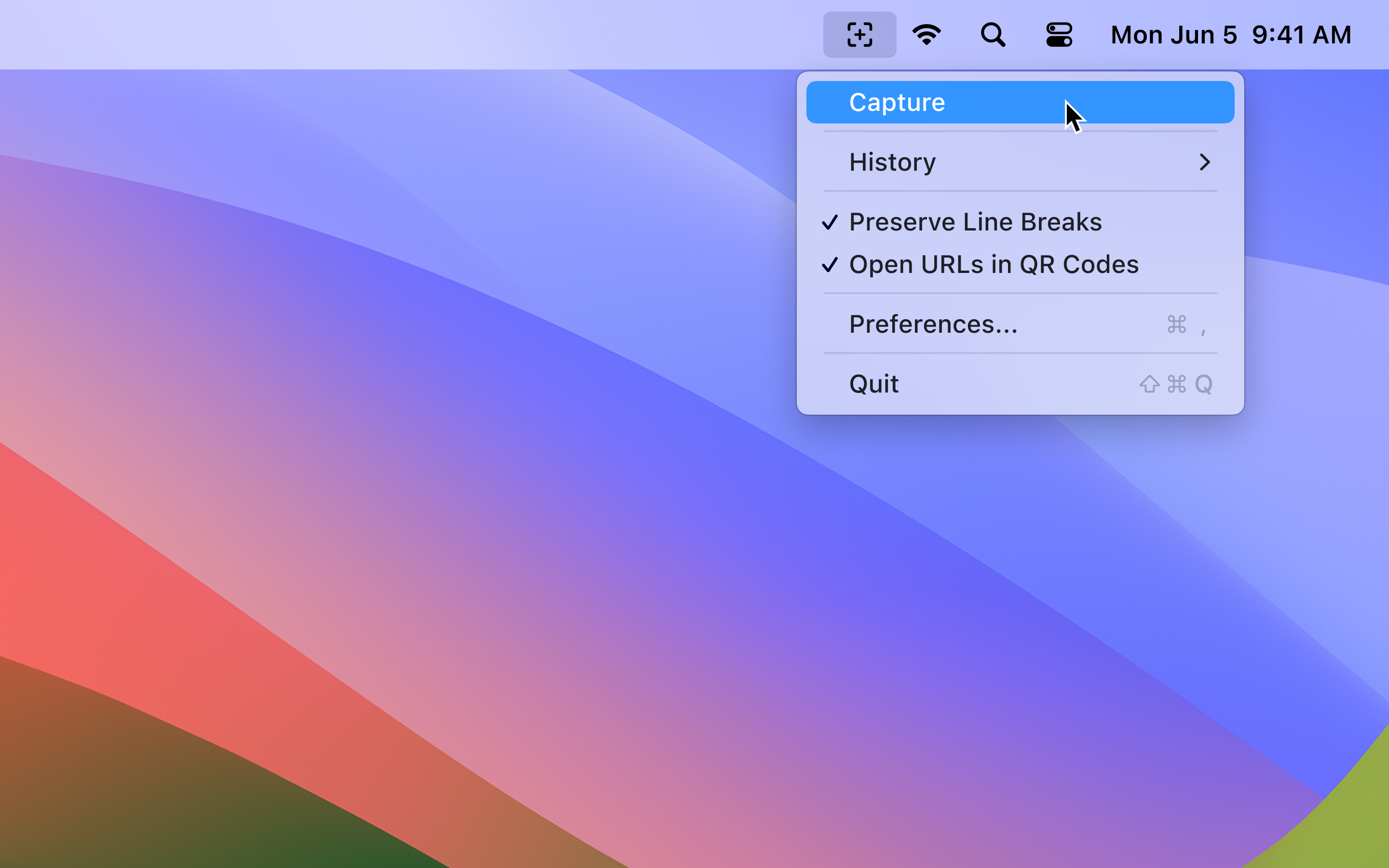Open the History submenu
This screenshot has width=1389, height=868.
pos(1020,162)
